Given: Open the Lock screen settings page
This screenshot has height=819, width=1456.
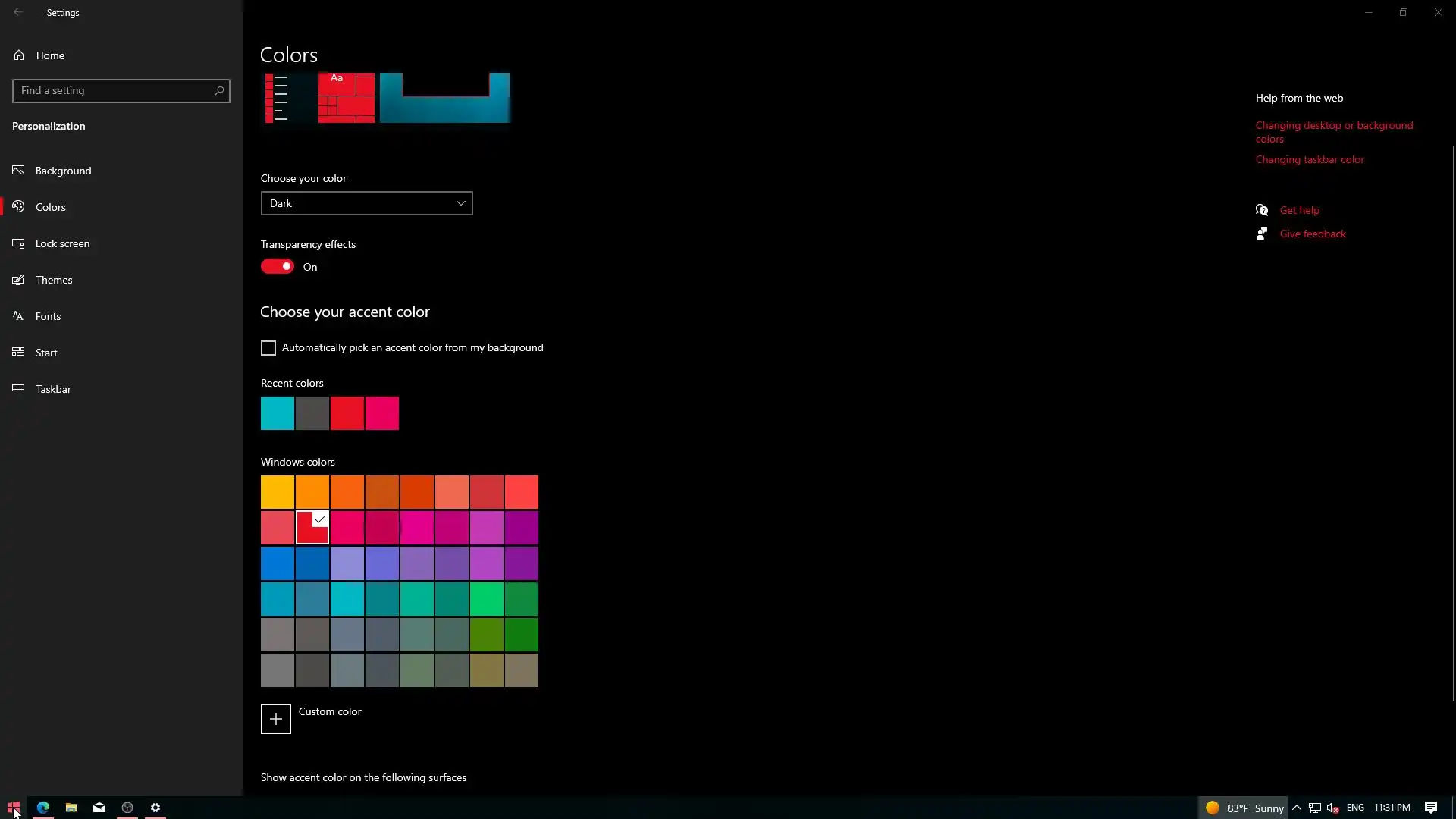Looking at the screenshot, I should 62,243.
